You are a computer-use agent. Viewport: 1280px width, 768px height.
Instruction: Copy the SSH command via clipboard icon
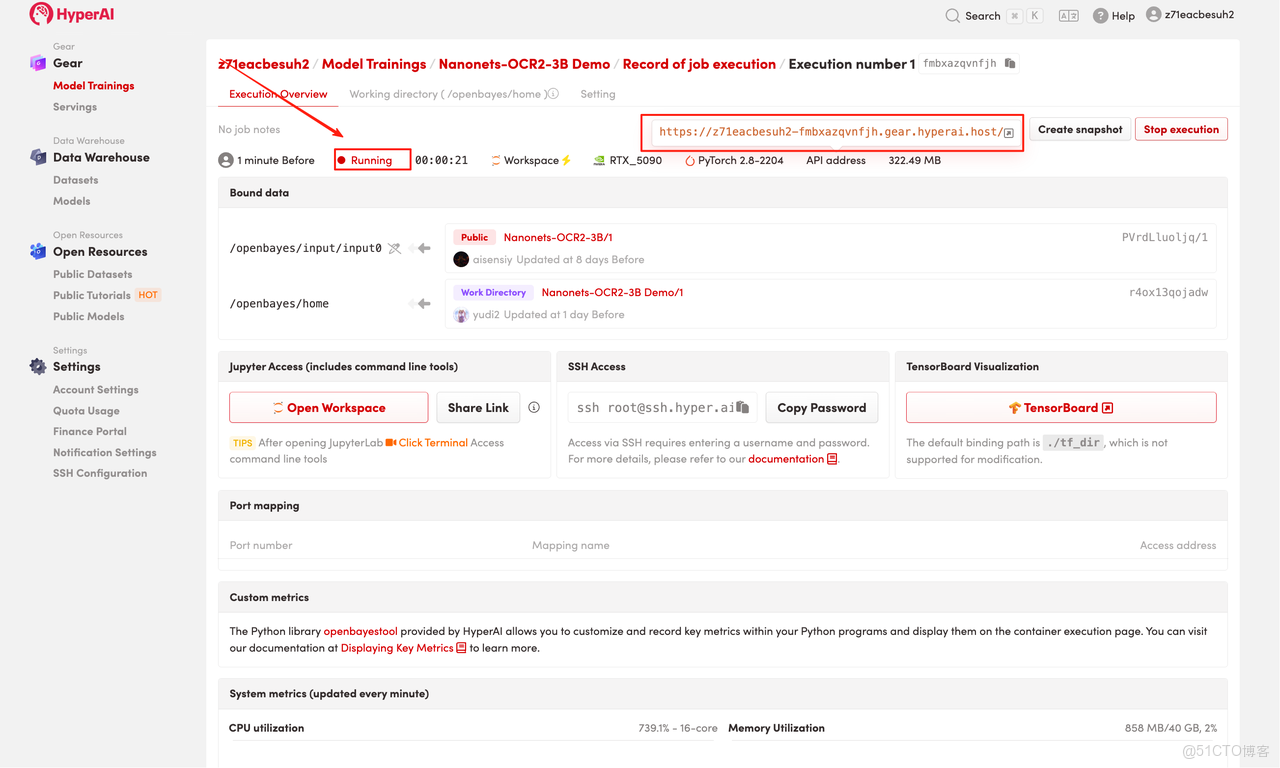click(743, 407)
